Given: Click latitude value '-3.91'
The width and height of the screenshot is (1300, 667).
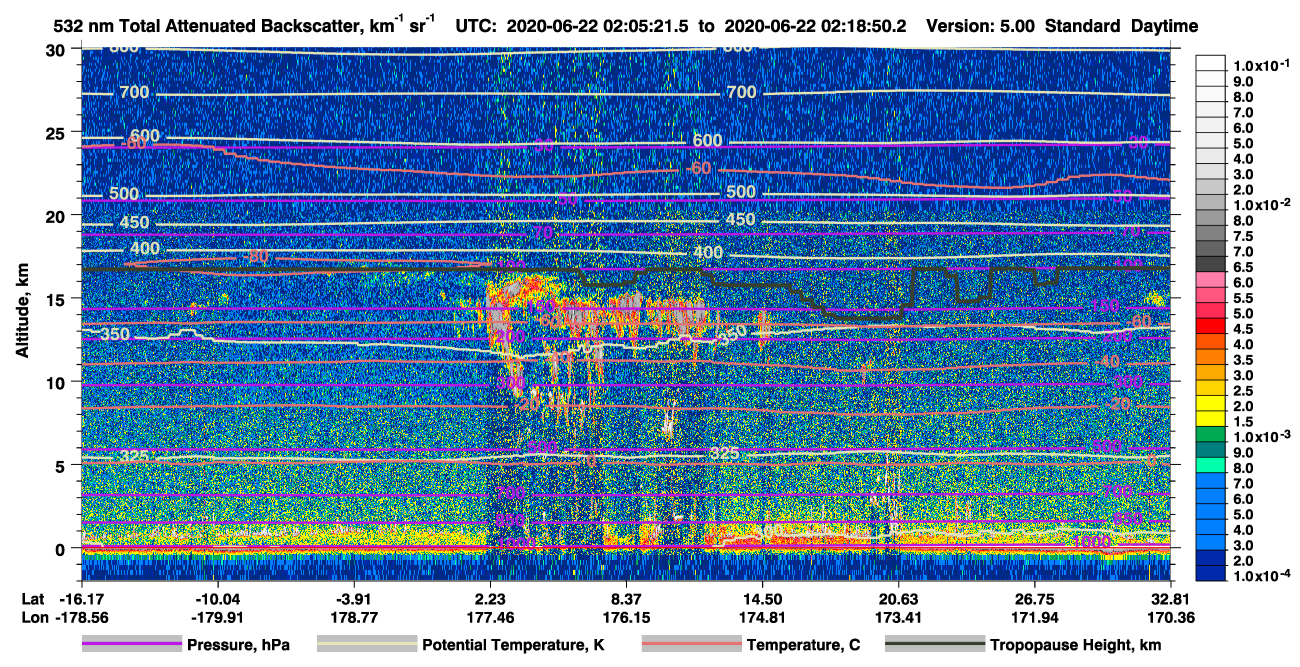Looking at the screenshot, I should point(354,598).
